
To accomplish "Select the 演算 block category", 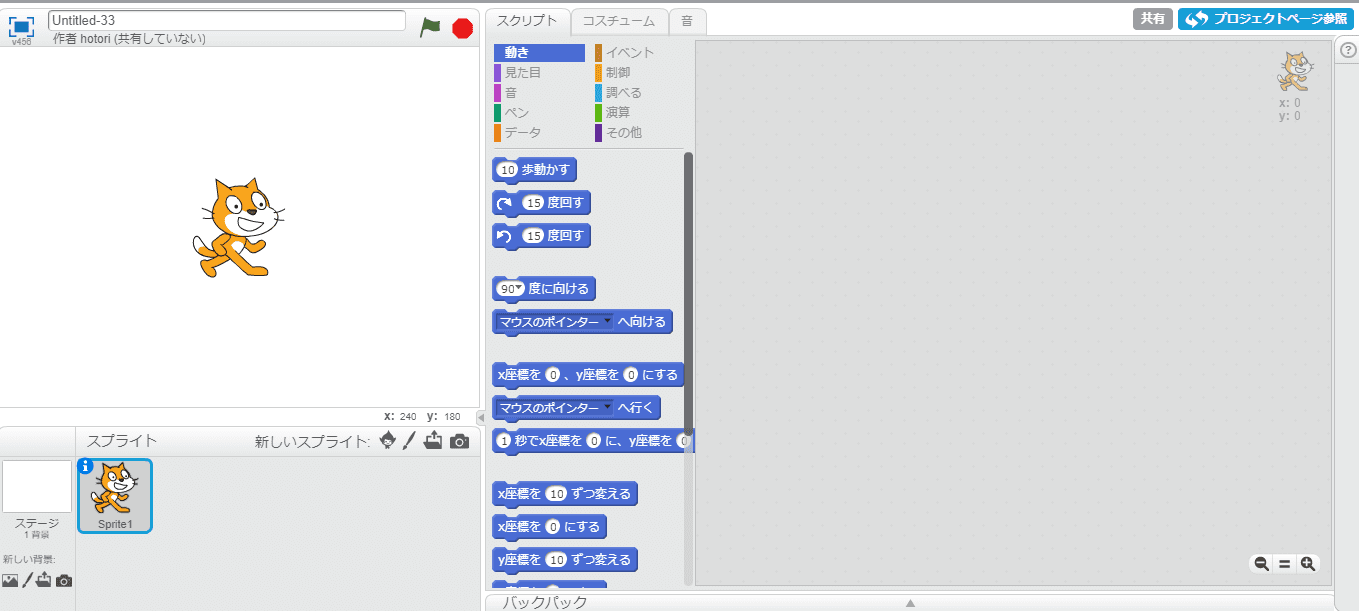I will coord(638,112).
